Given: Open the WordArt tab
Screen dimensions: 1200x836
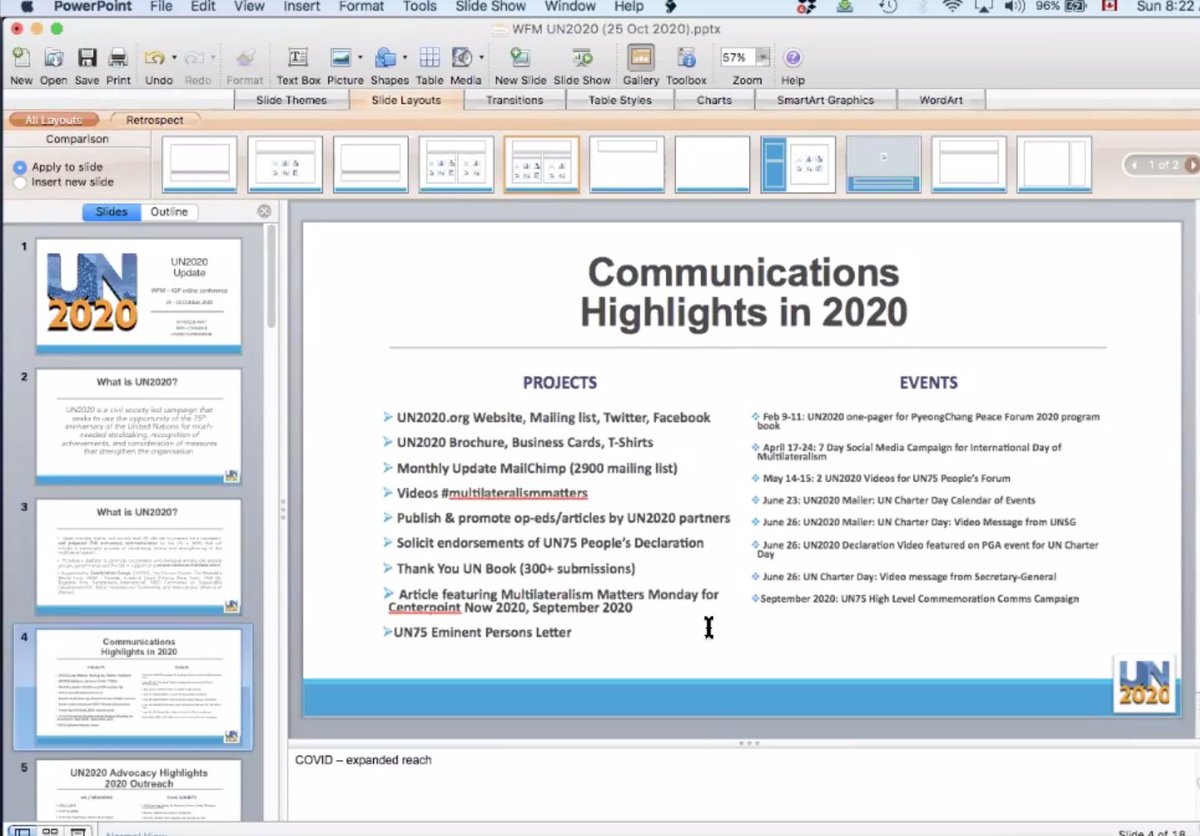Looking at the screenshot, I should pos(940,100).
